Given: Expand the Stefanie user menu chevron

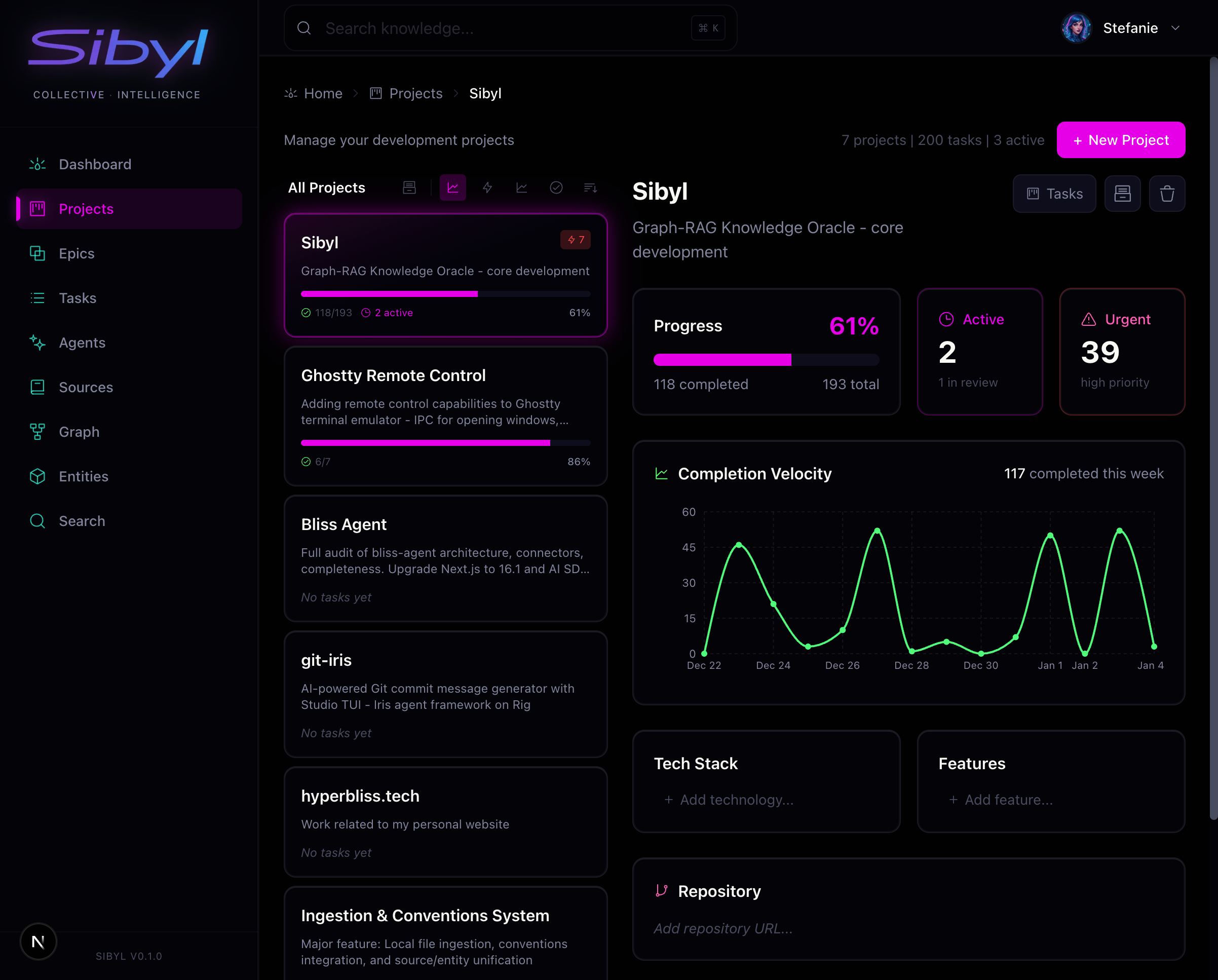Looking at the screenshot, I should tap(1175, 28).
